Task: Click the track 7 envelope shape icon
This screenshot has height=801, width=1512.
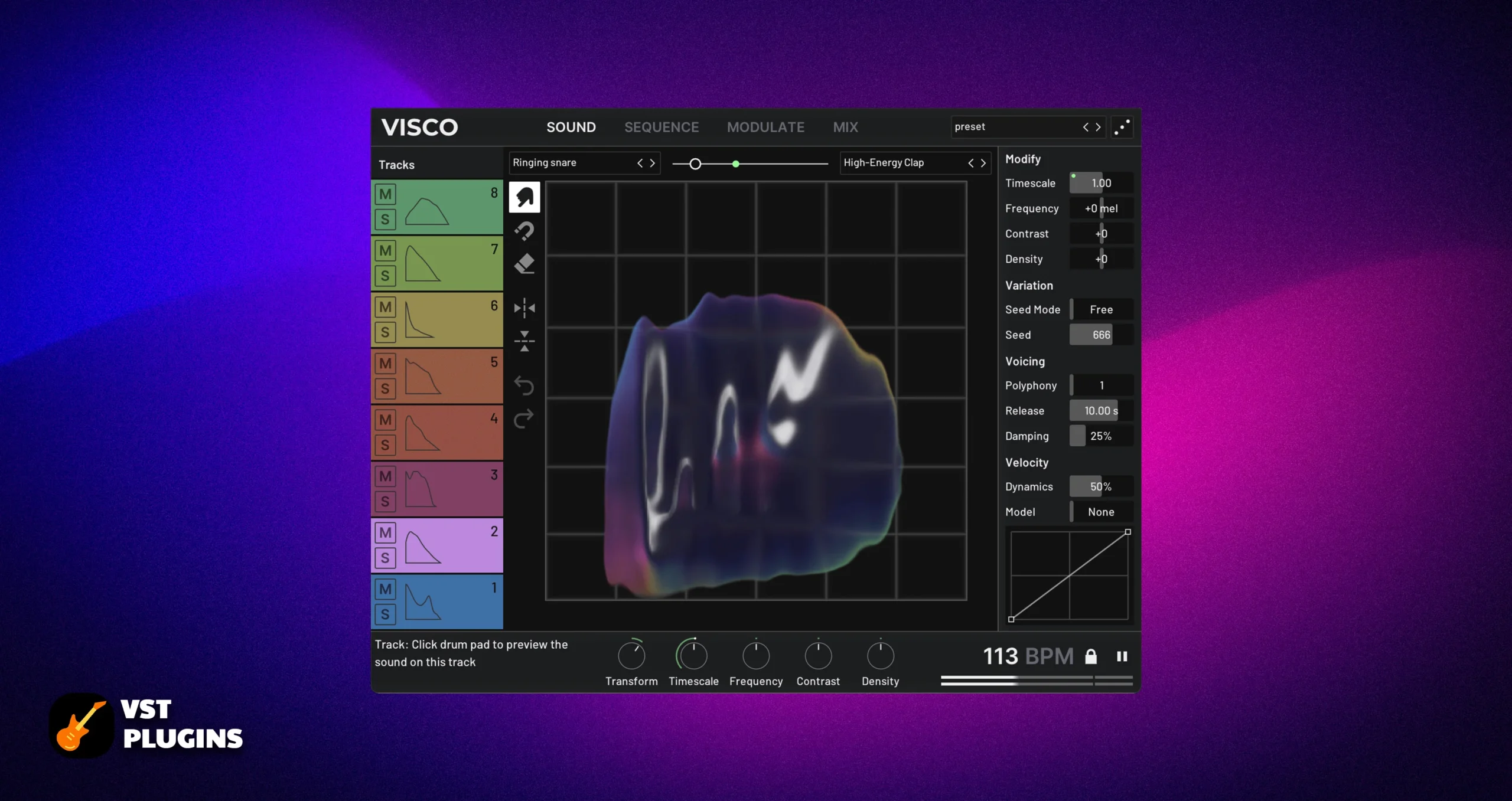Action: click(423, 263)
